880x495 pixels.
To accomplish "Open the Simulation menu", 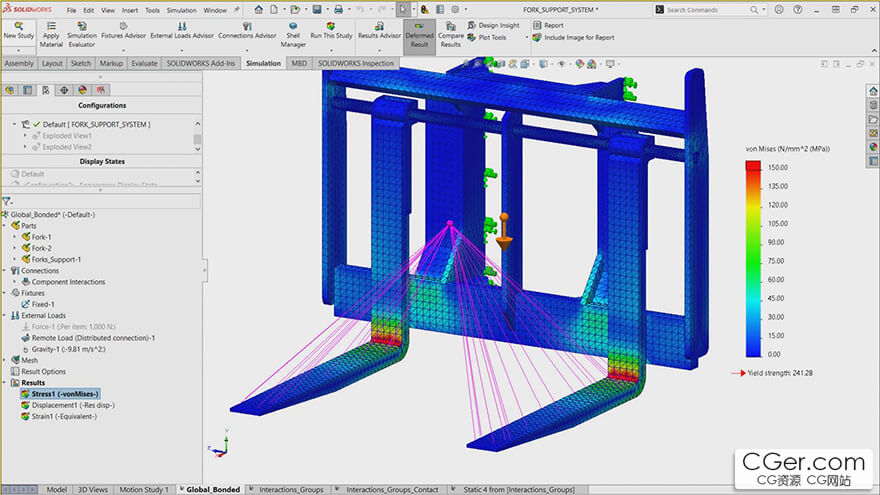I will coord(181,10).
